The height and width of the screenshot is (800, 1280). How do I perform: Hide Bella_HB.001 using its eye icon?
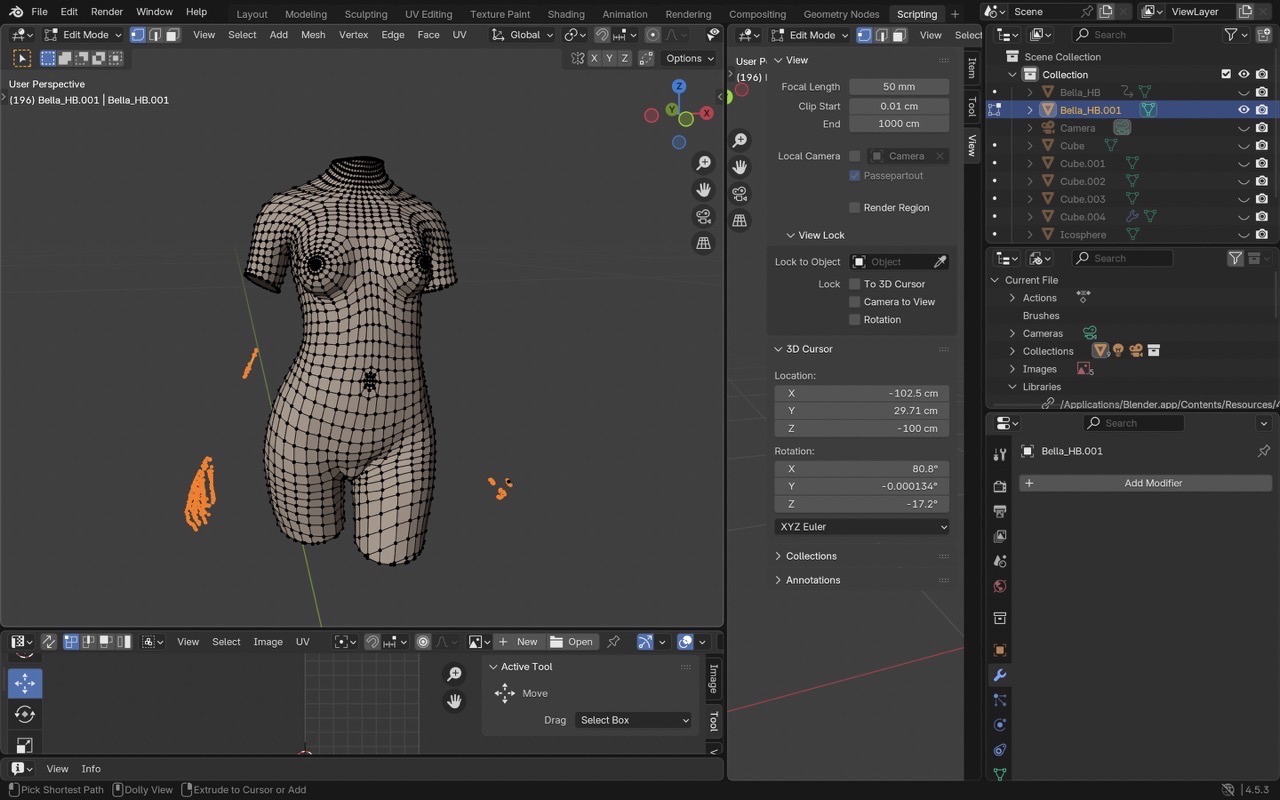click(1244, 110)
